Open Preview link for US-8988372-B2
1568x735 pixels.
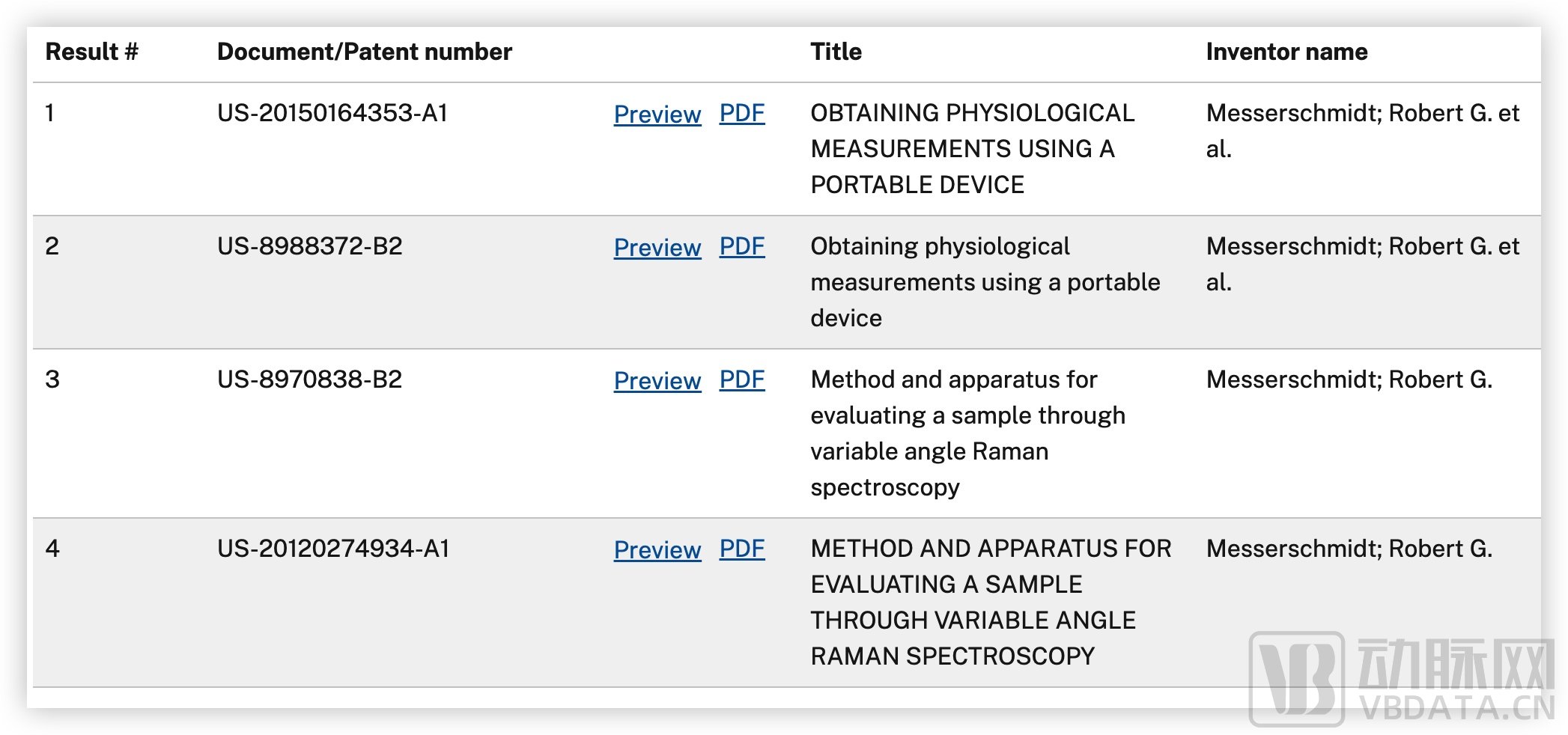657,248
